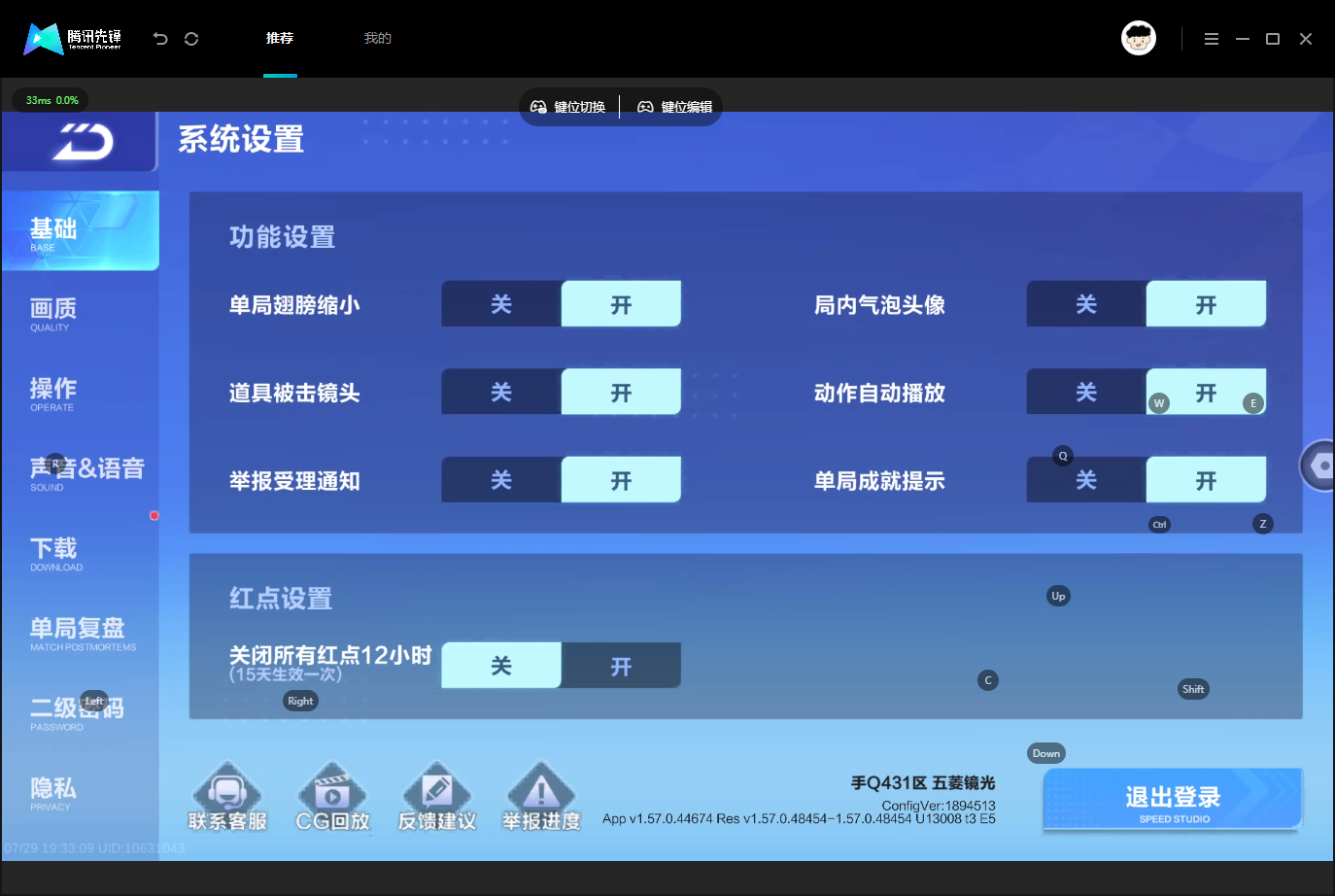Viewport: 1335px width, 896px height.
Task: Click the Shift key overlay marker
Action: tap(1193, 689)
